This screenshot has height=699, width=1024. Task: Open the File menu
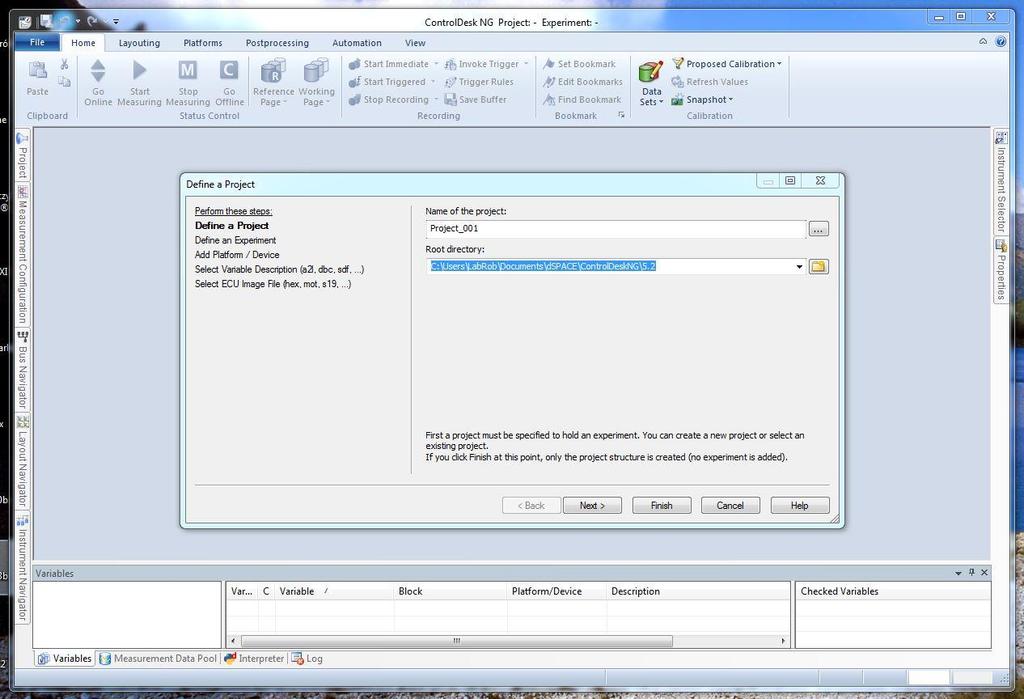pyautogui.click(x=37, y=42)
